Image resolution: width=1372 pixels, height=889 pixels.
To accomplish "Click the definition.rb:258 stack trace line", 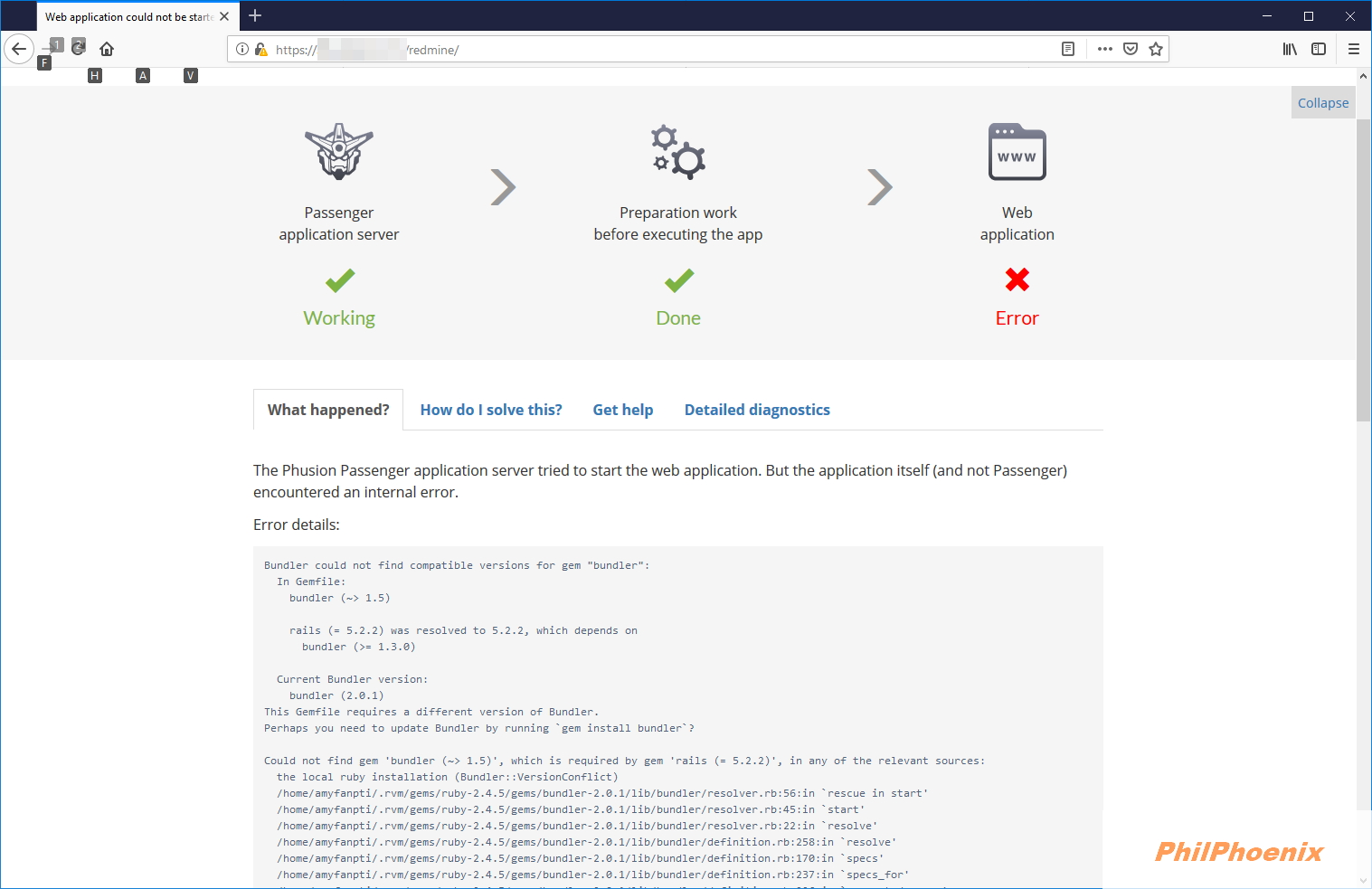I will coord(586,842).
